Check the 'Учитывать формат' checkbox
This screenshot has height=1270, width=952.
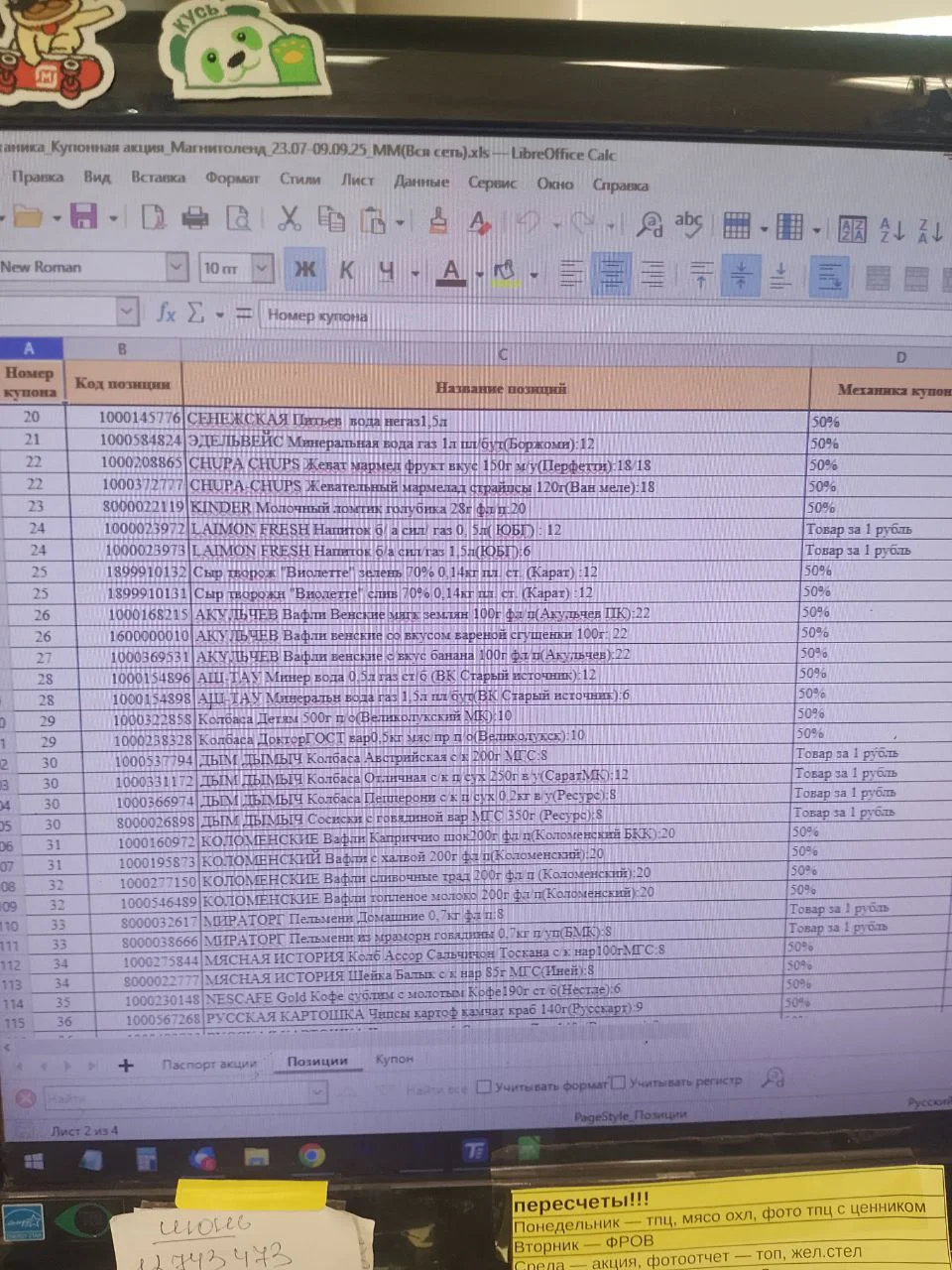484,1086
